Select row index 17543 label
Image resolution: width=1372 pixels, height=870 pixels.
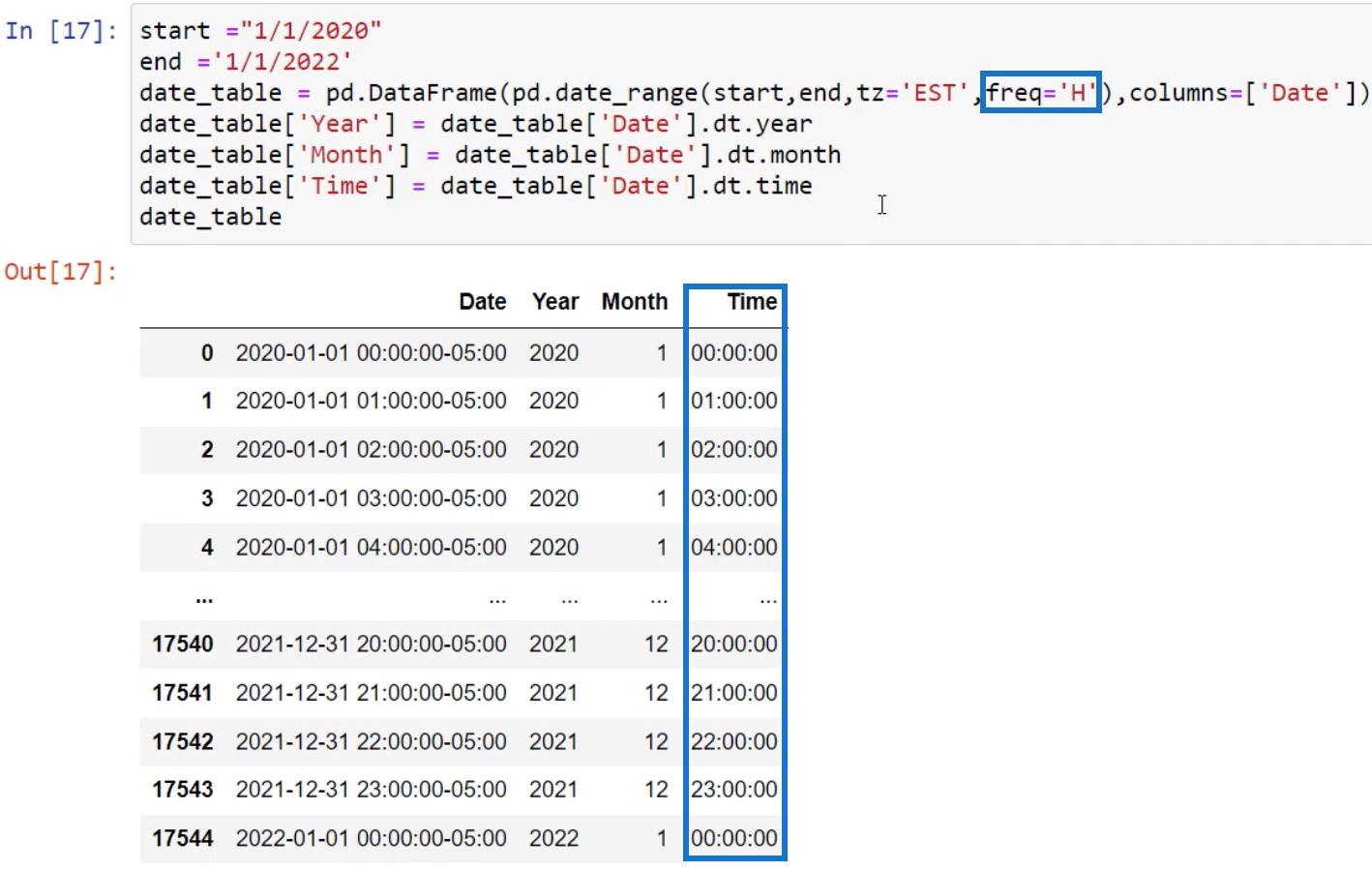click(182, 790)
